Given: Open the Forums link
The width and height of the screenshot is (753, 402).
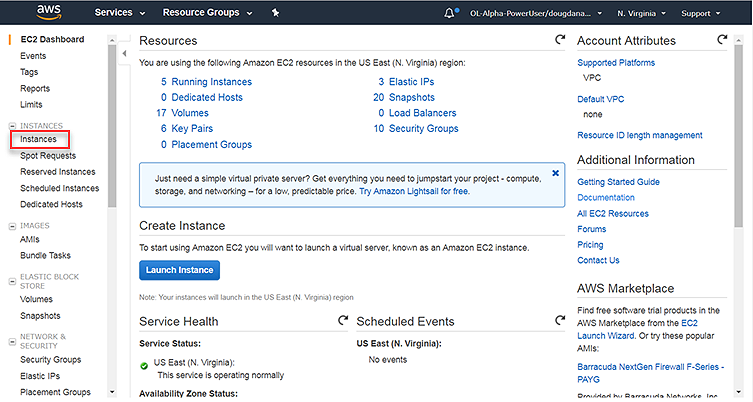Looking at the screenshot, I should pos(592,229).
